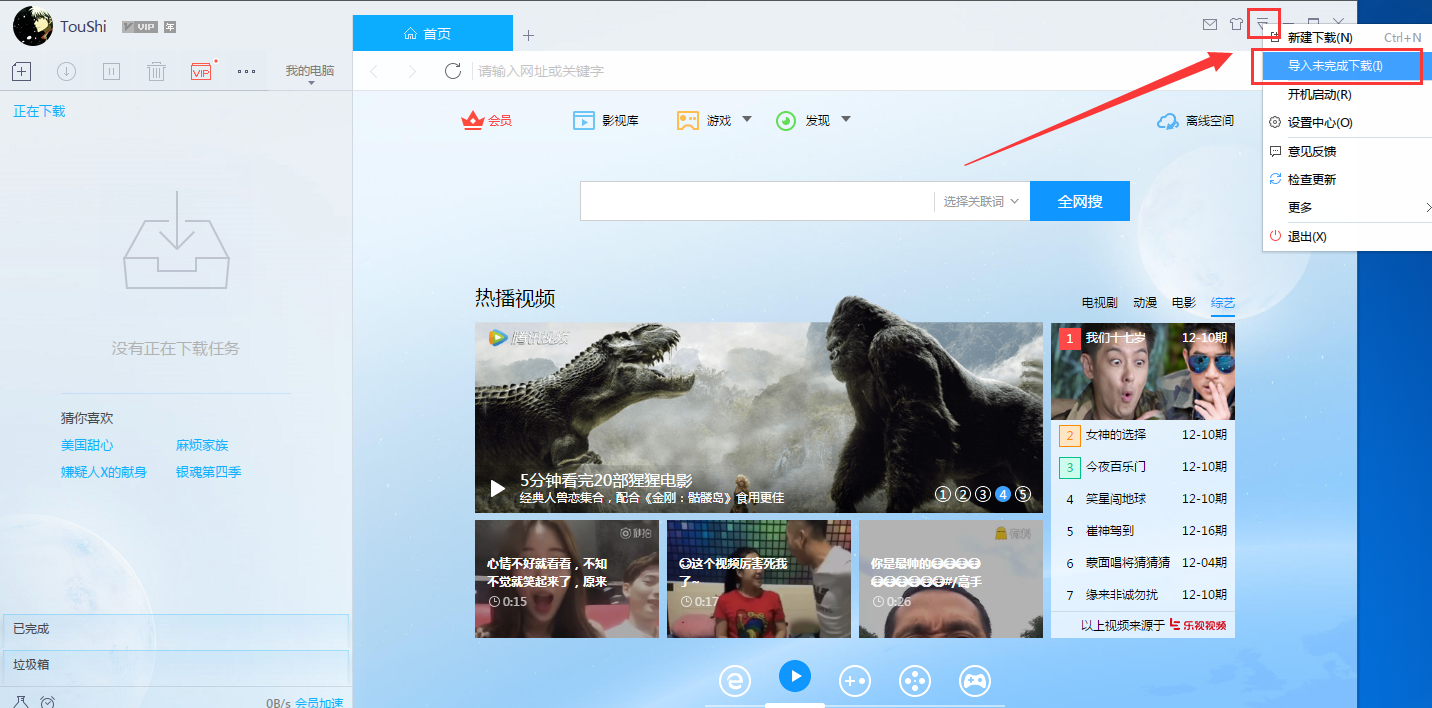
Task: Switch to the 综艺 category tab
Action: pyautogui.click(x=1223, y=302)
